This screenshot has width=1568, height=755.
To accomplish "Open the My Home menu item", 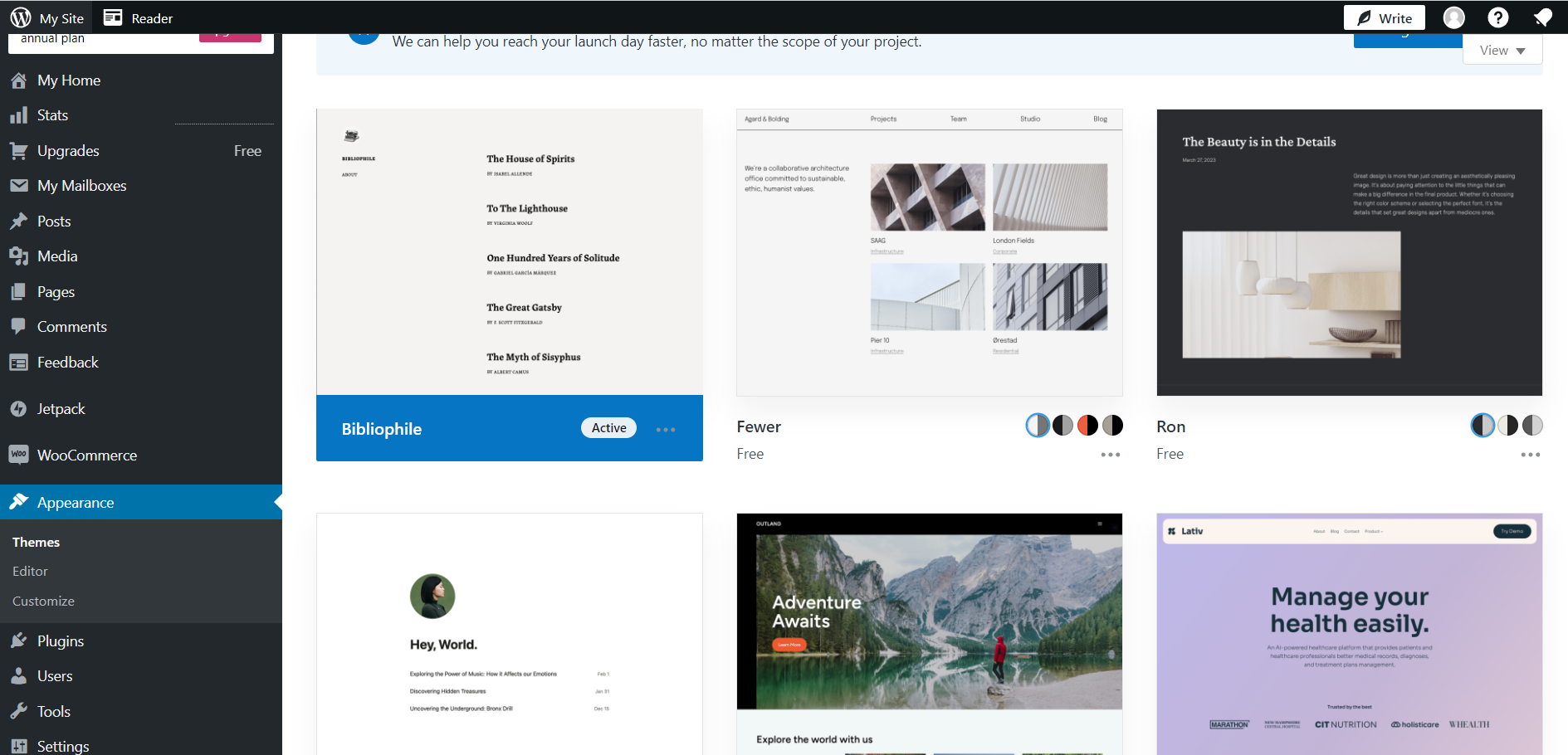I will pos(69,80).
